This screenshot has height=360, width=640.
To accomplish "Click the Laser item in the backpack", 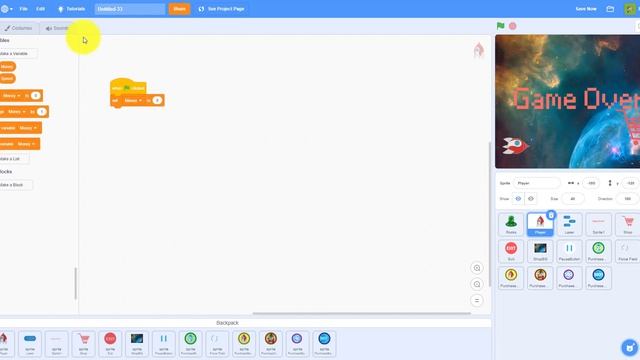I will (x=30, y=344).
